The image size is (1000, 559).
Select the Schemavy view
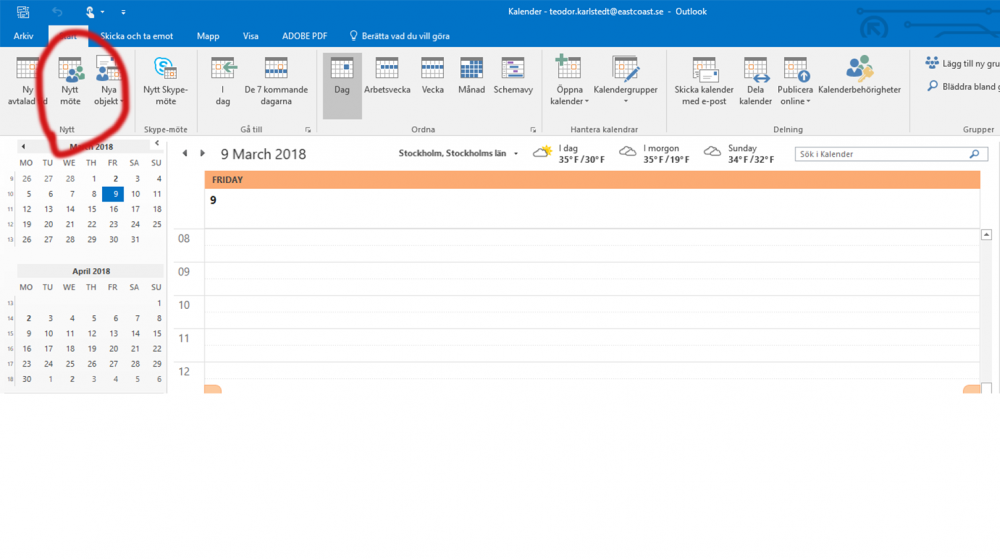[x=513, y=76]
